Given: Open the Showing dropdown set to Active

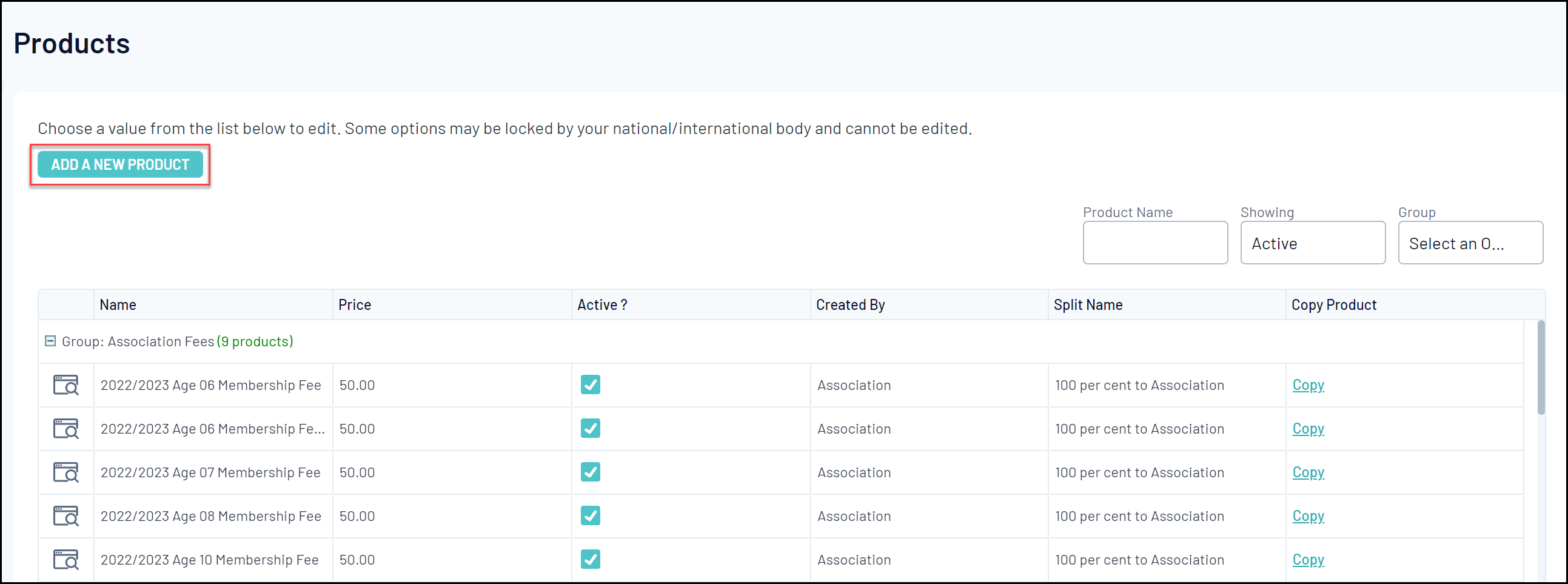Looking at the screenshot, I should [1312, 243].
